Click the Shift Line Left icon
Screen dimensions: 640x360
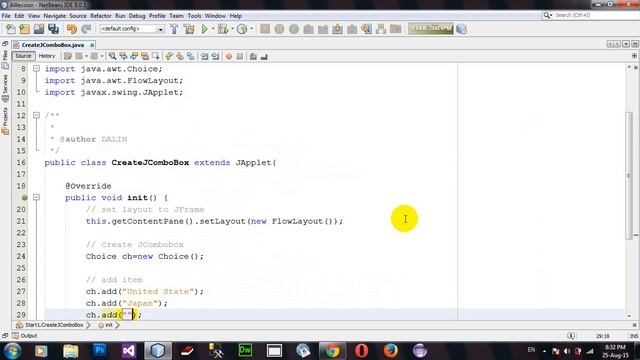pyautogui.click(x=204, y=56)
